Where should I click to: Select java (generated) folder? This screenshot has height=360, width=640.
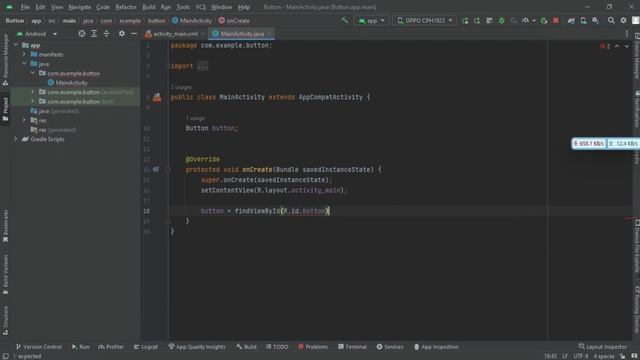coord(55,111)
